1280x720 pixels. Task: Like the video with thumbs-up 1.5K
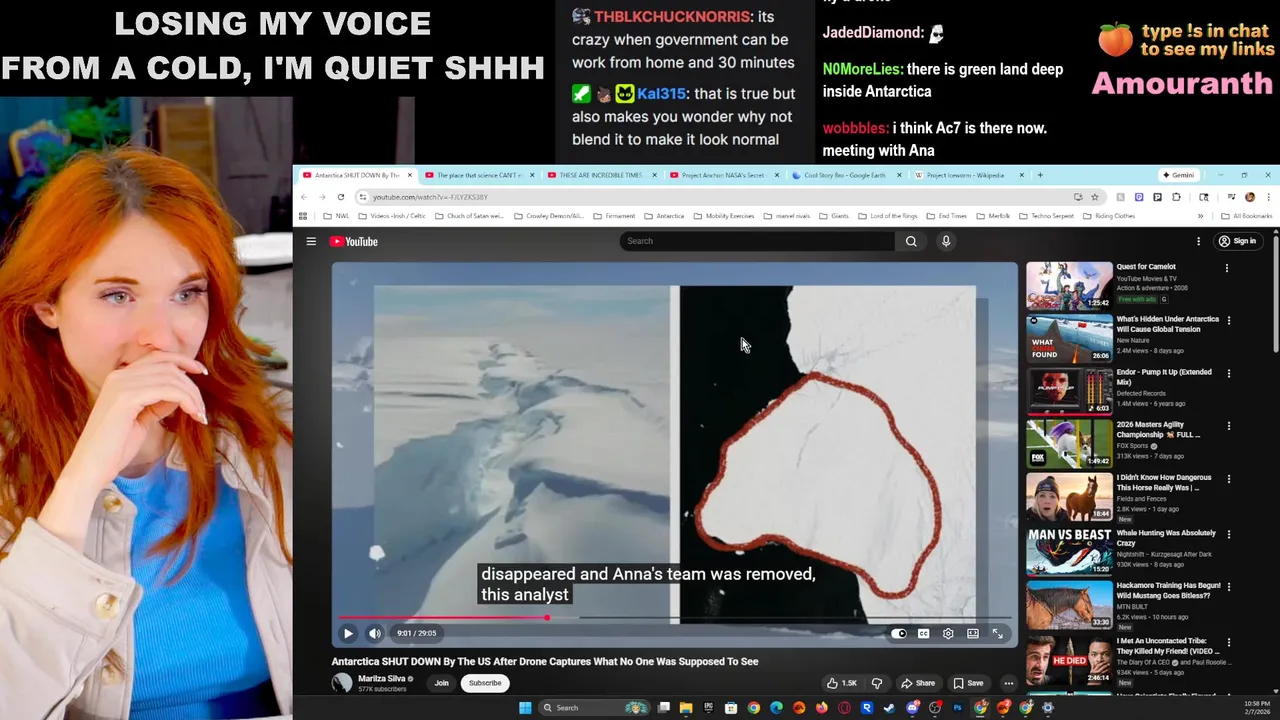pos(841,683)
